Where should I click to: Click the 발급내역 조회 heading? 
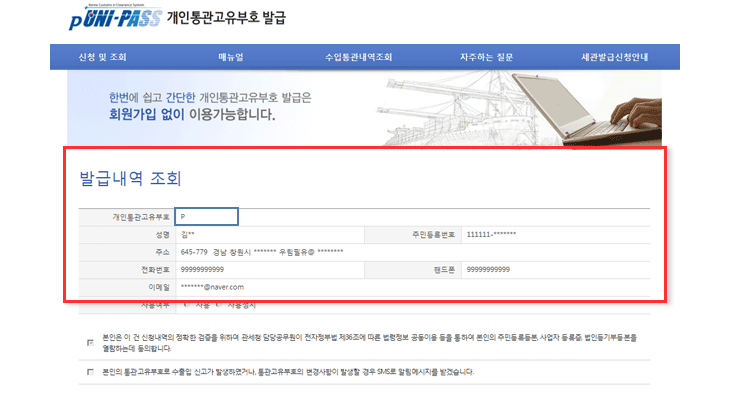(x=130, y=178)
